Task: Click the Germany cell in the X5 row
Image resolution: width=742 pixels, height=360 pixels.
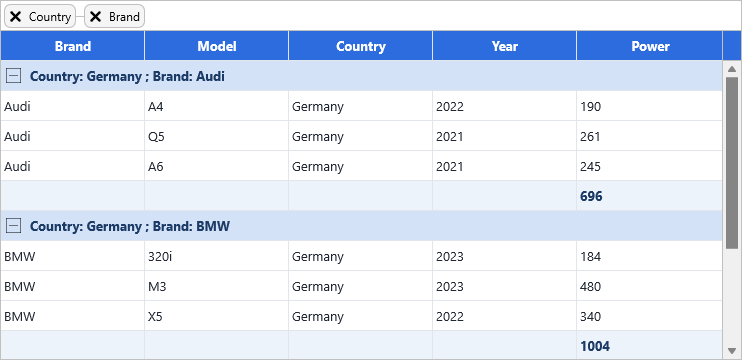Action: [361, 316]
